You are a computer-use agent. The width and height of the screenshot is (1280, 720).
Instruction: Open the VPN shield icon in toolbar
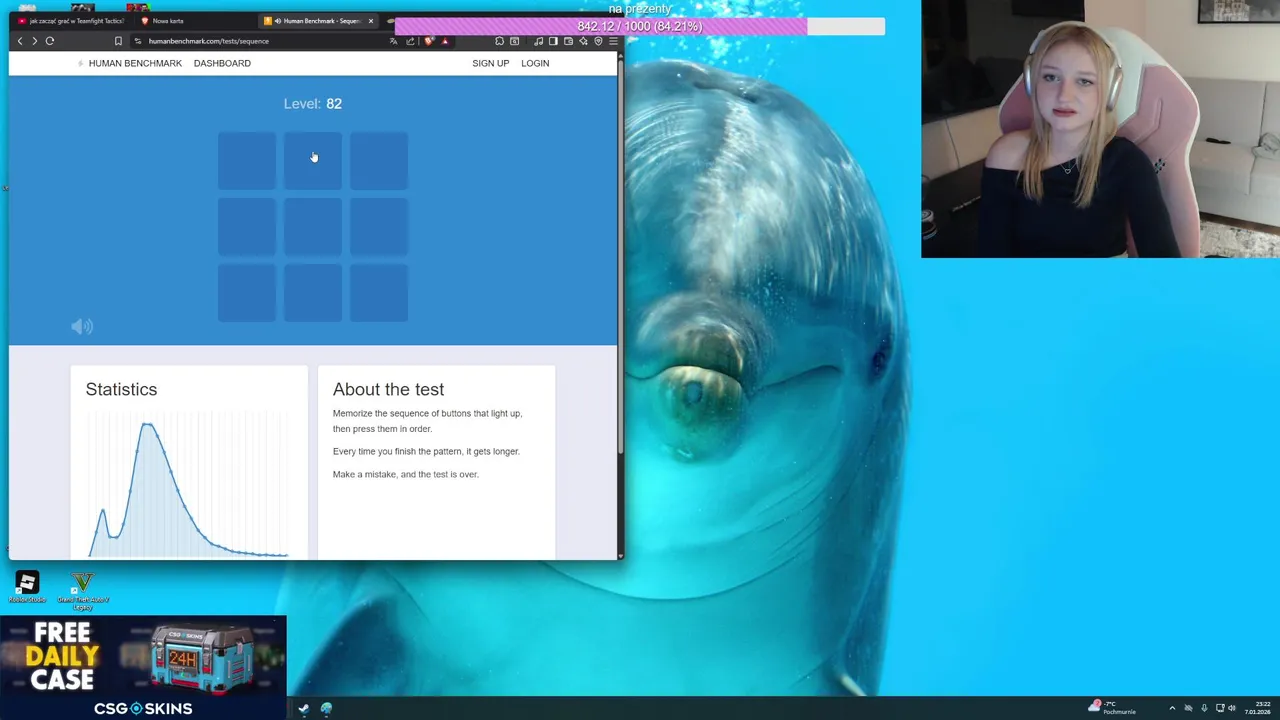[598, 41]
